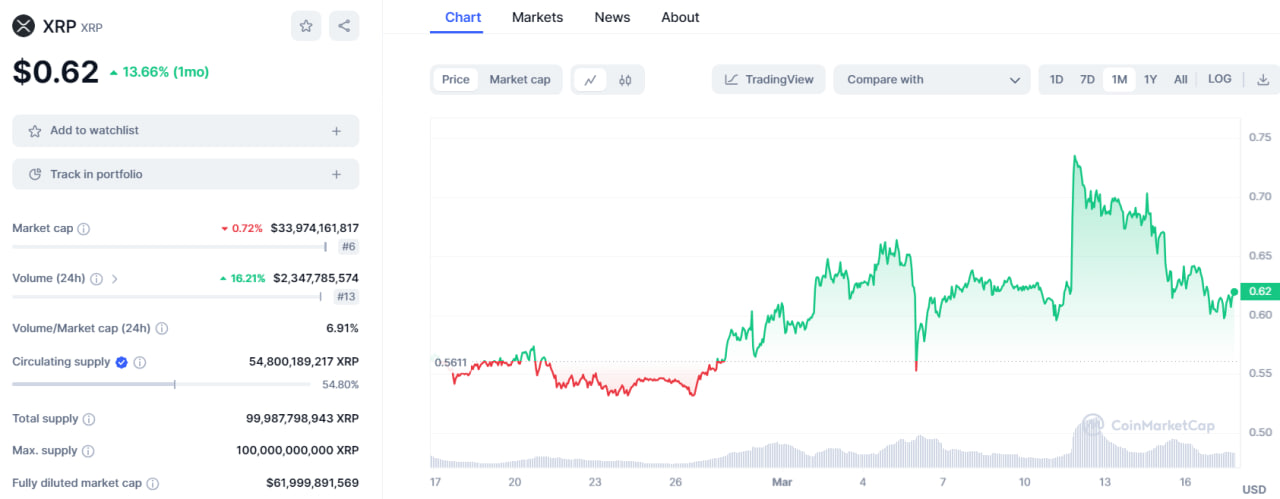Image resolution: width=1280 pixels, height=499 pixels.
Task: Click plus icon on Add to watchlist
Action: pyautogui.click(x=336, y=131)
